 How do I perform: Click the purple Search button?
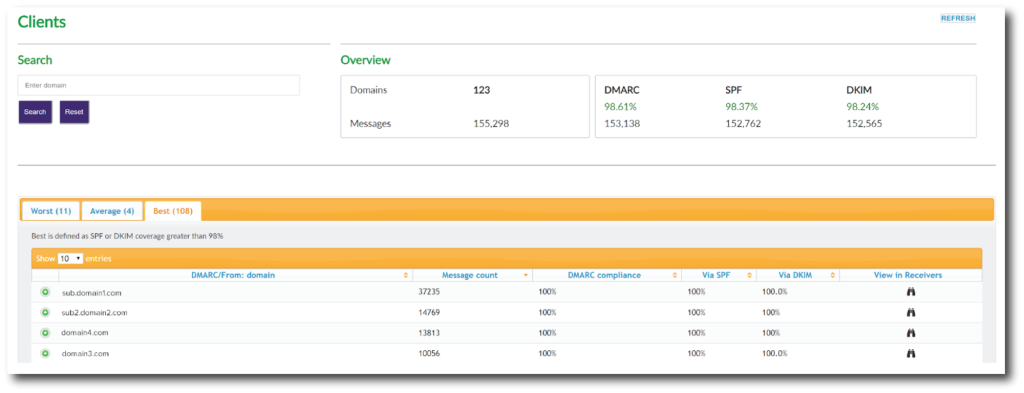click(35, 112)
